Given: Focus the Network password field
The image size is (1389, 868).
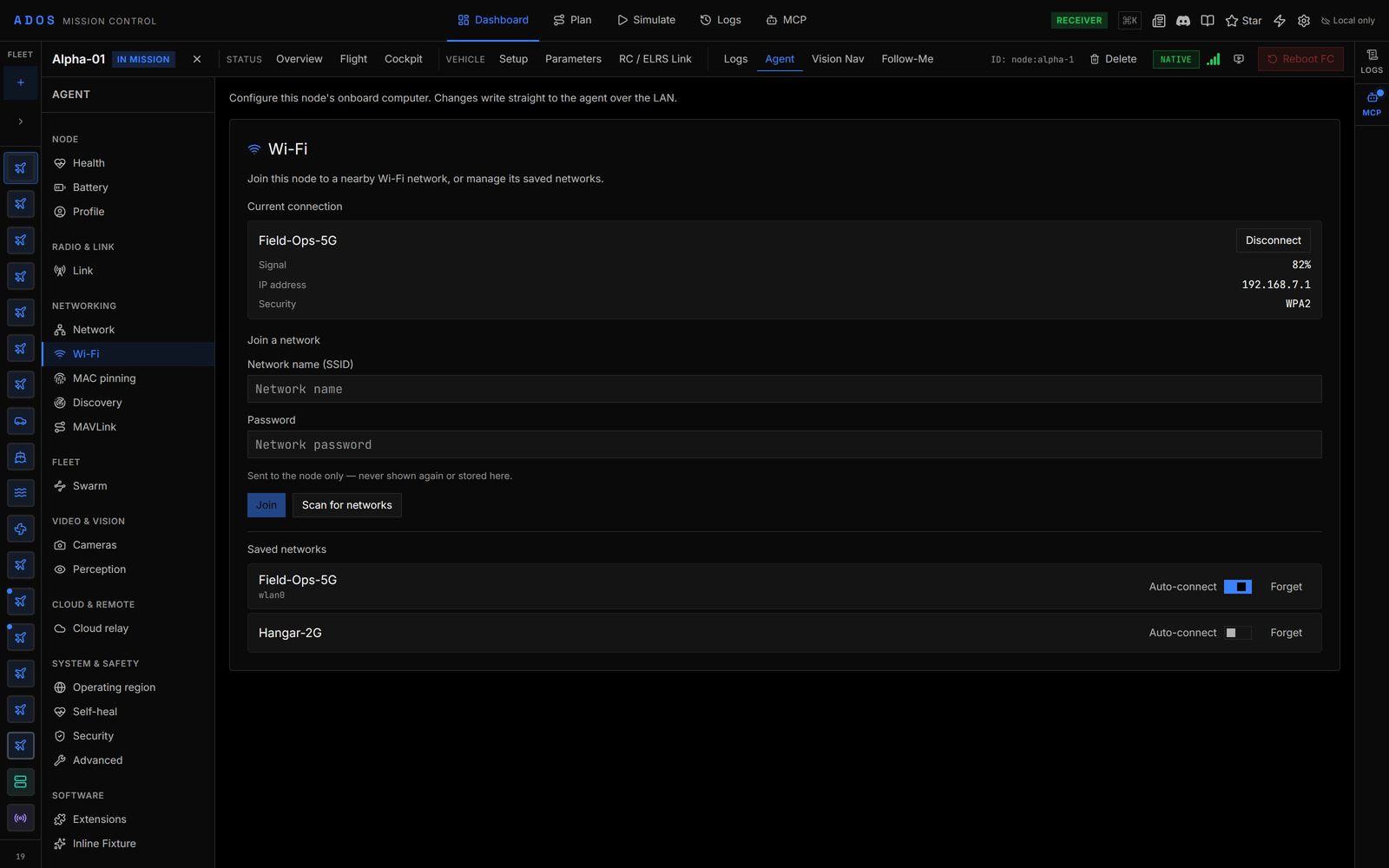Looking at the screenshot, I should (784, 444).
